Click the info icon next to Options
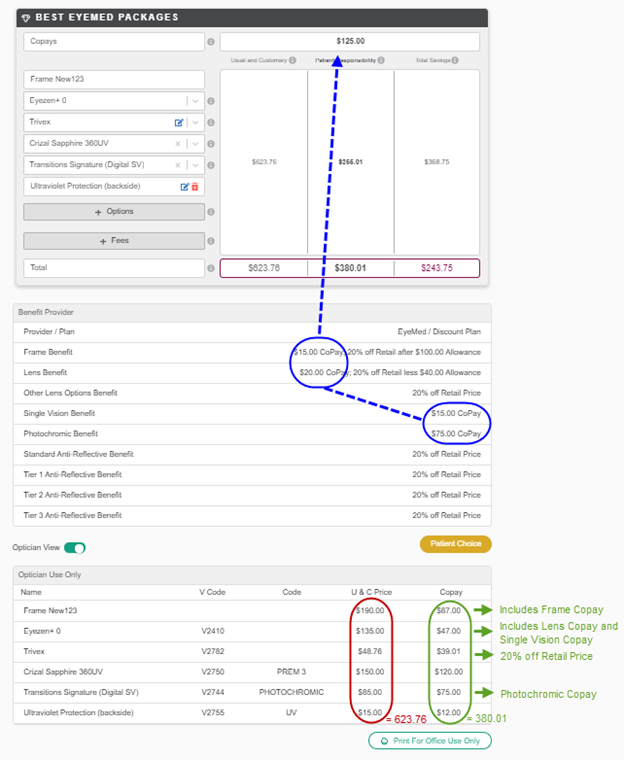 coord(211,212)
